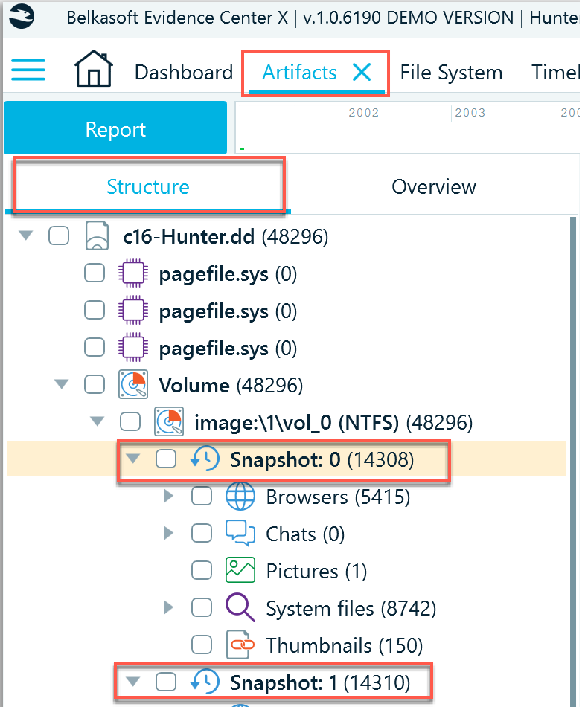Image resolution: width=580 pixels, height=707 pixels.
Task: Click the Thumbnails link-file icon
Action: coord(240,645)
